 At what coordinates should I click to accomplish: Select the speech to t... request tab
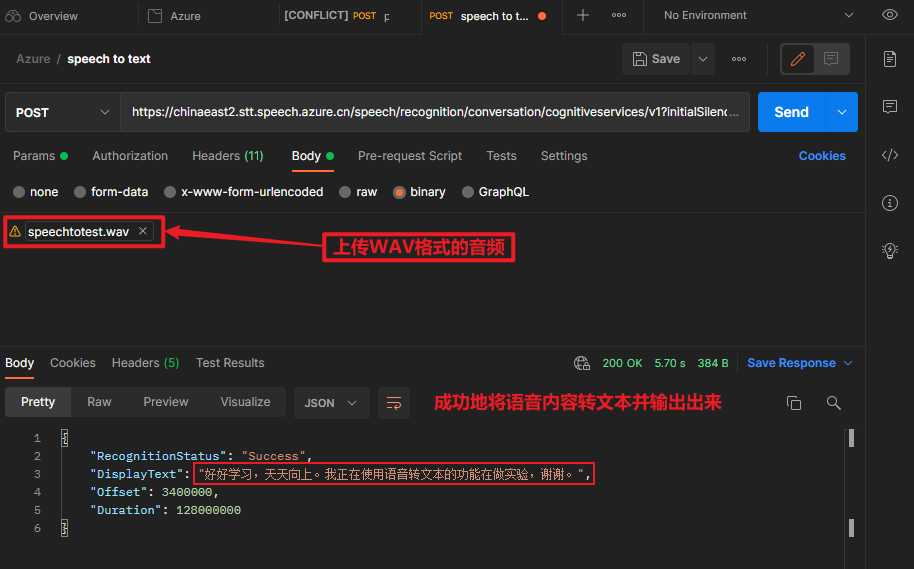click(487, 16)
